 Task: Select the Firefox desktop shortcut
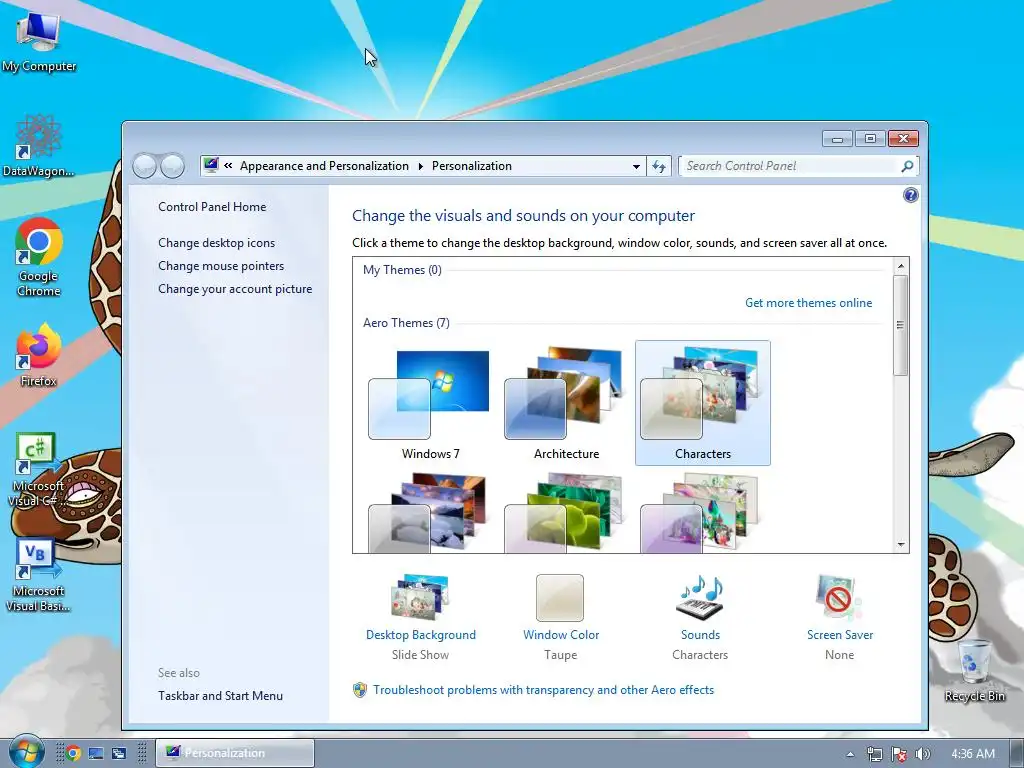click(39, 355)
